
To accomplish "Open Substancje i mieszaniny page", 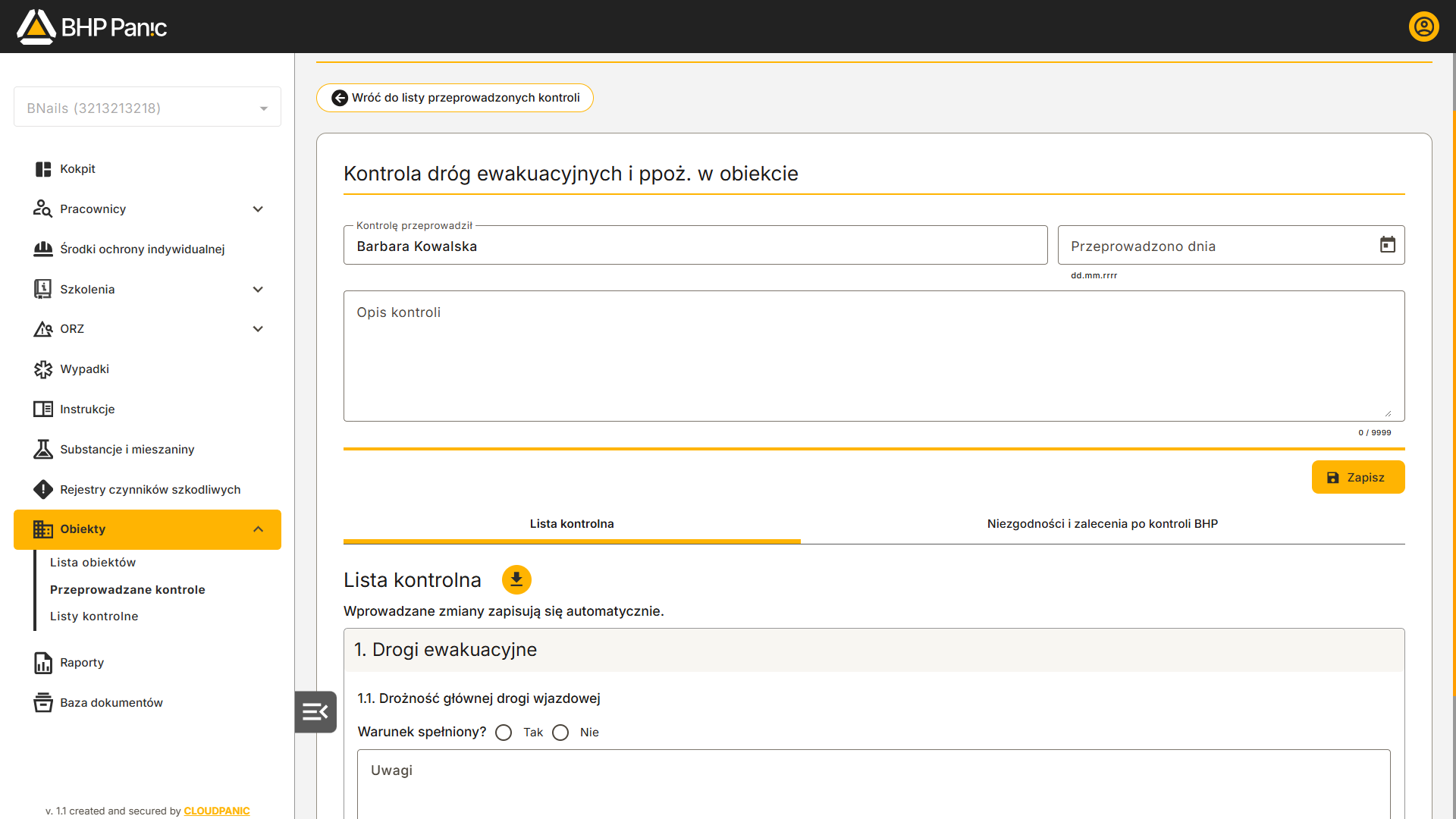I will [x=147, y=450].
